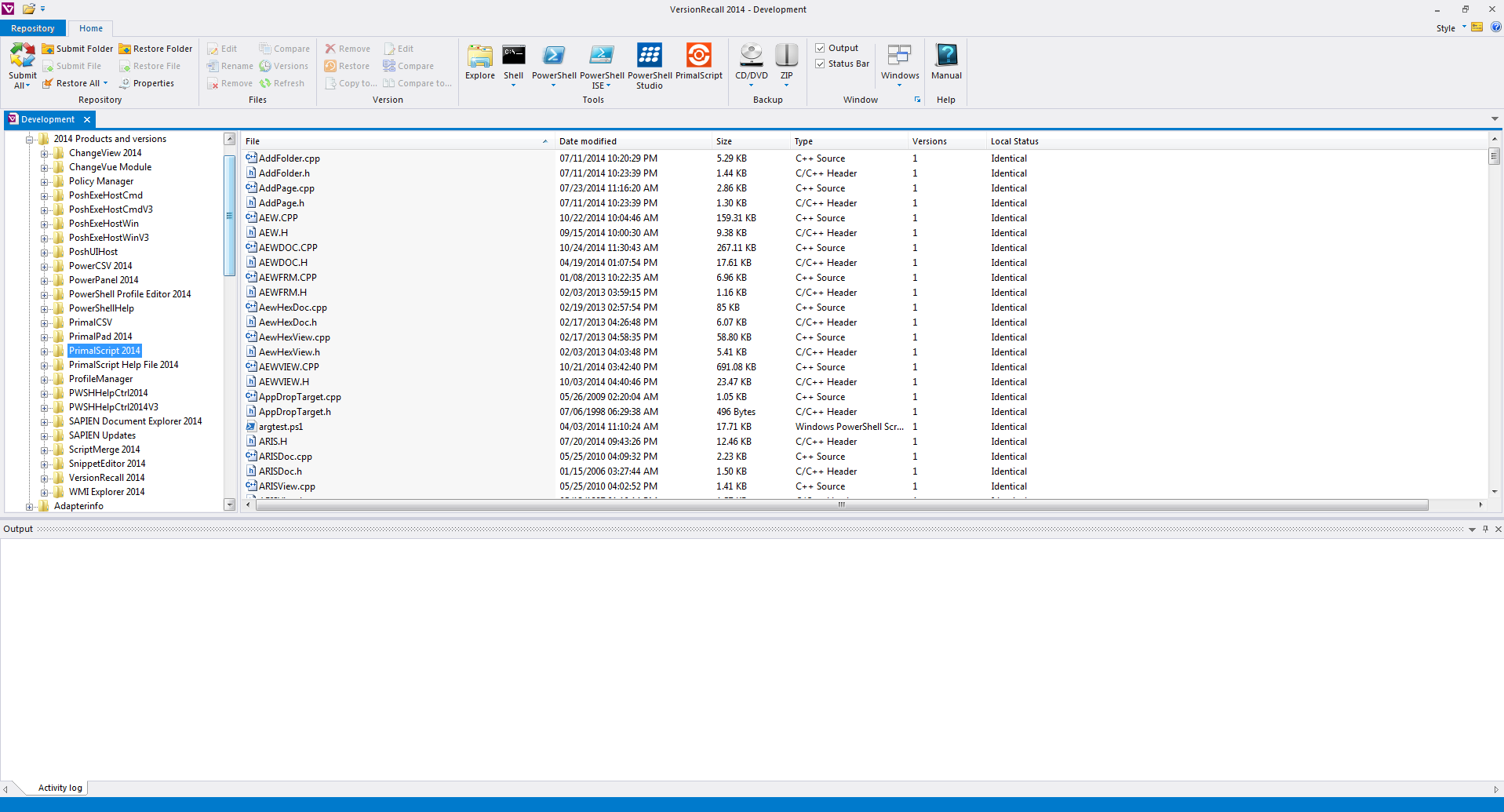Click the Submit File icon

48,66
